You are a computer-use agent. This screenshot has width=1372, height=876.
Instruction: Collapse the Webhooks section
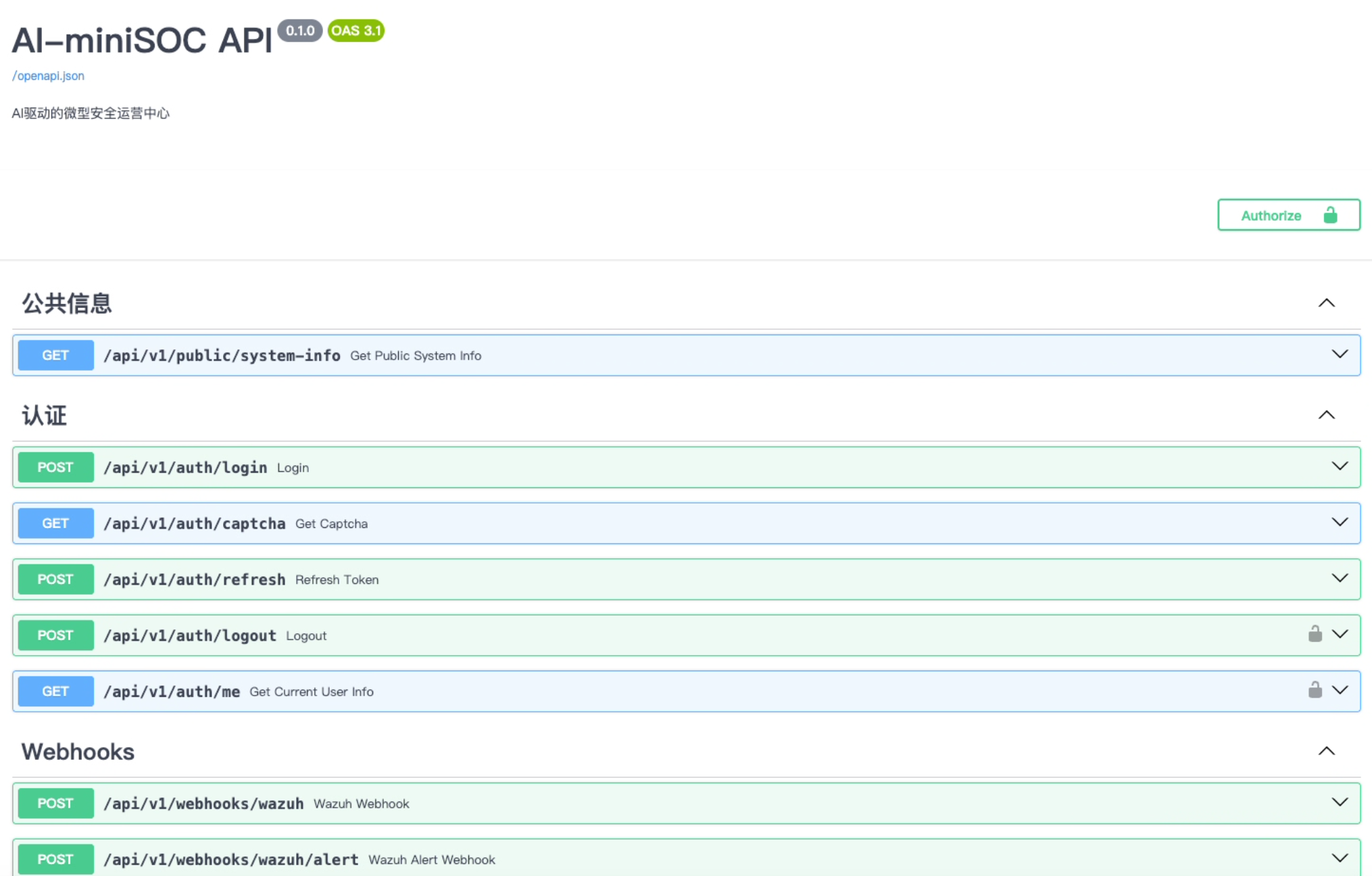pyautogui.click(x=1326, y=752)
